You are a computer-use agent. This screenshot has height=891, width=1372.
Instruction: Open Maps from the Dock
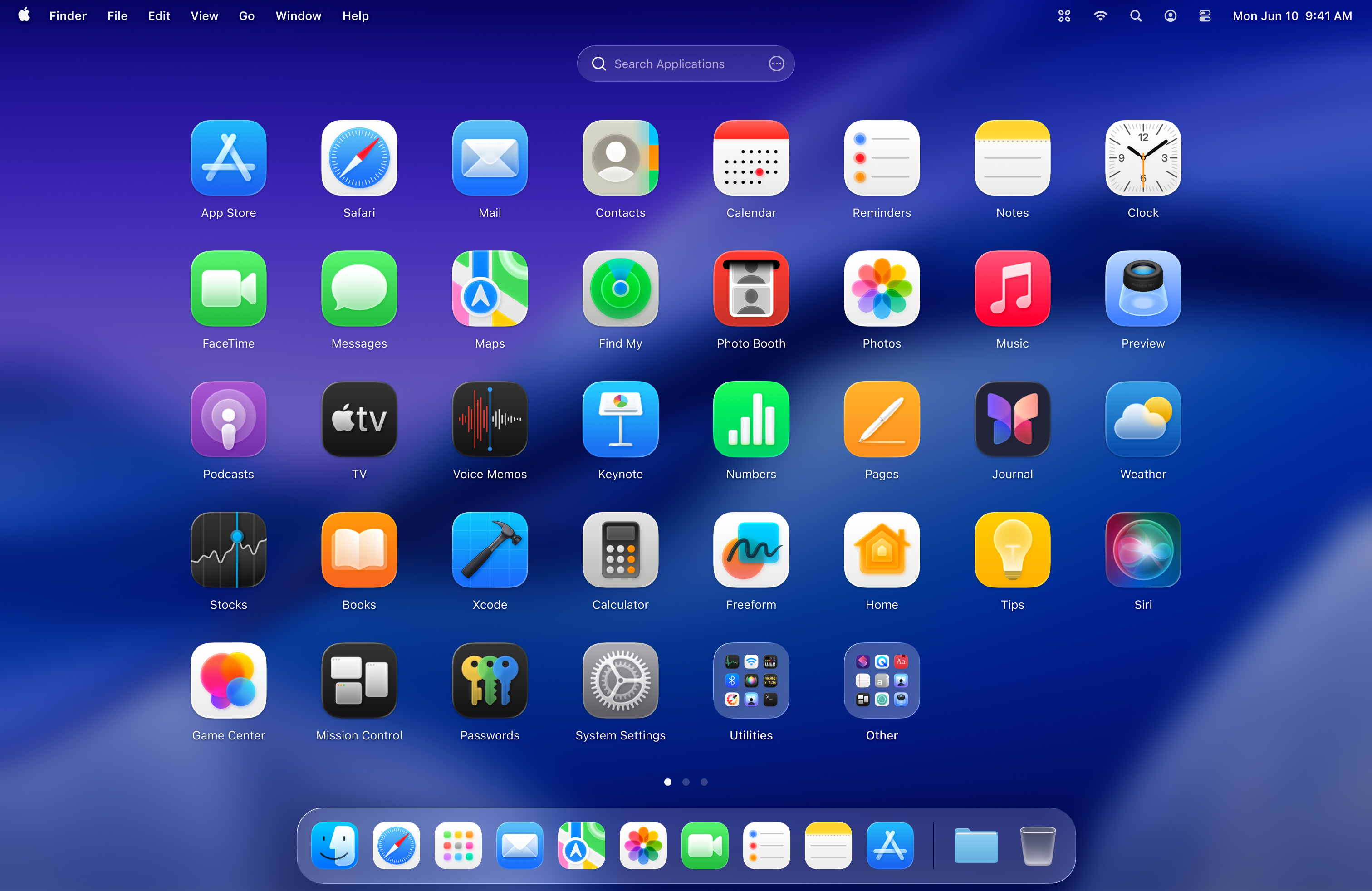pyautogui.click(x=581, y=845)
